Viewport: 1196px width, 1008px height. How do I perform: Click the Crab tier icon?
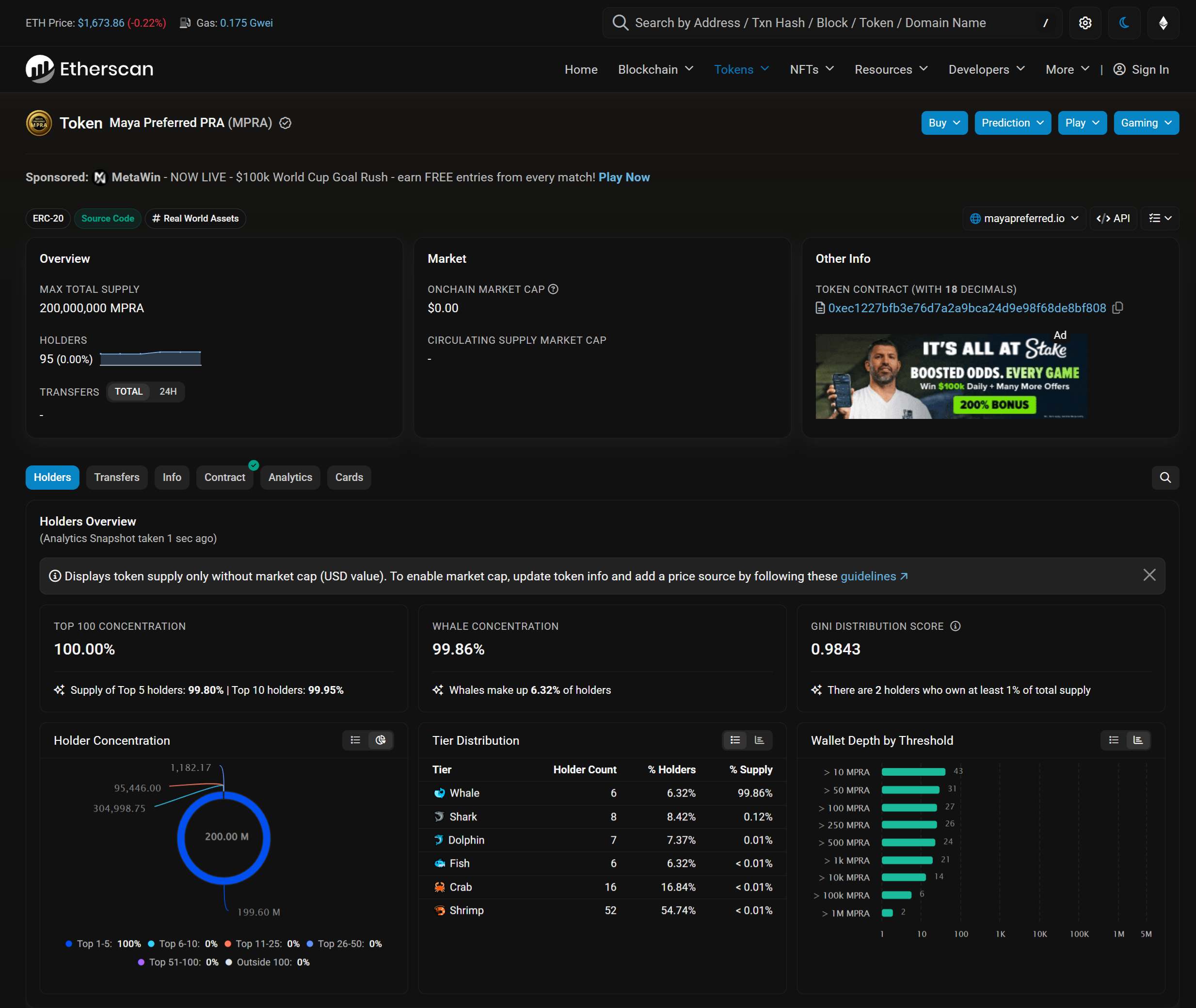[439, 887]
